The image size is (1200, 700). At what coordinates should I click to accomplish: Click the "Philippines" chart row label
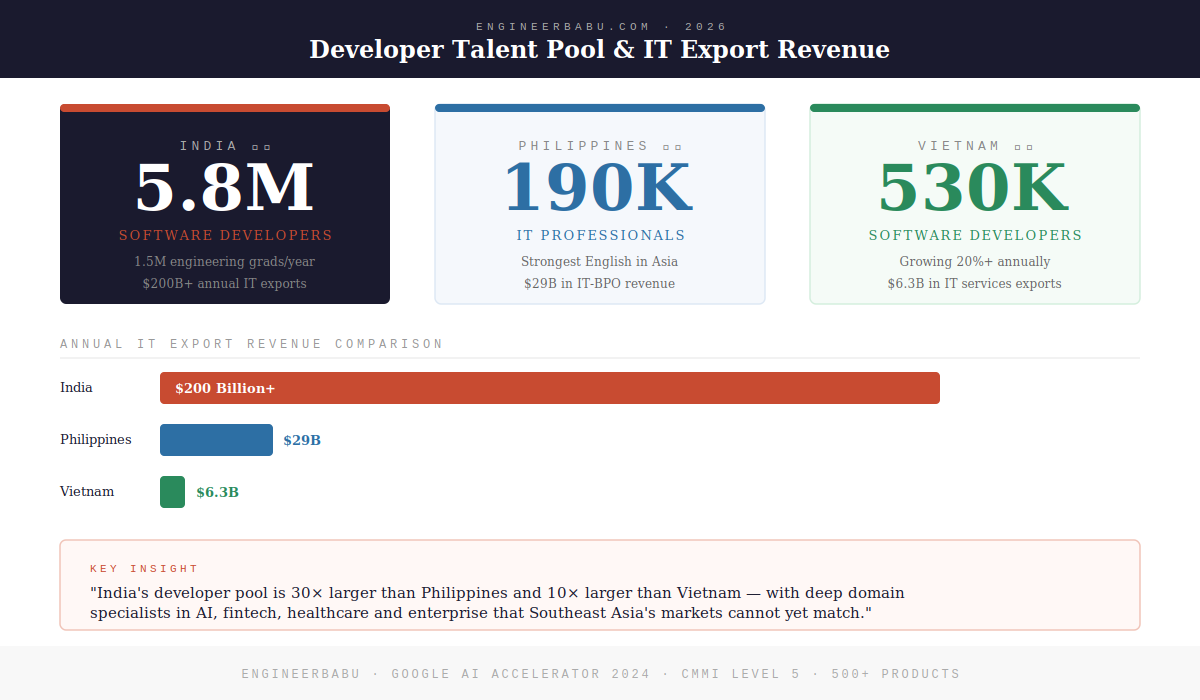pos(96,440)
